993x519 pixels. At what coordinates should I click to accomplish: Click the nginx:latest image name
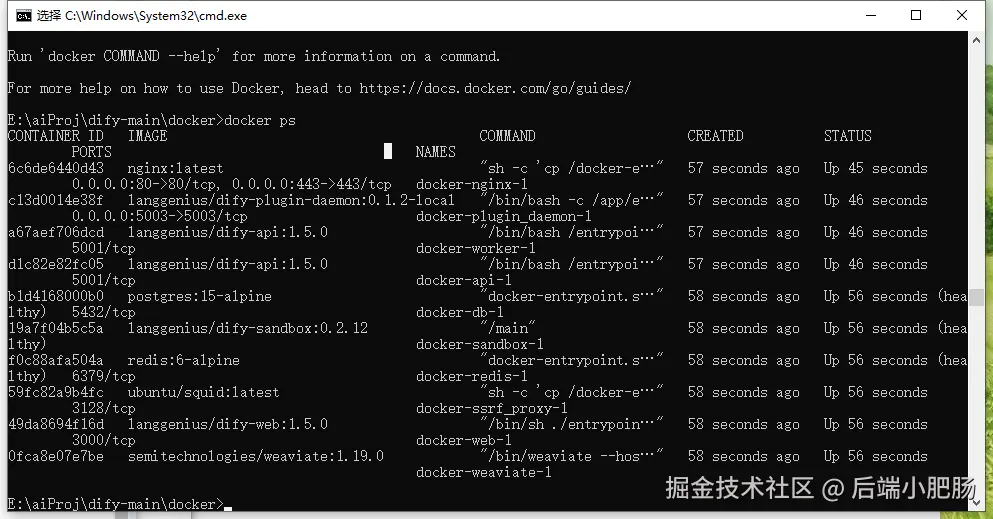pos(176,169)
